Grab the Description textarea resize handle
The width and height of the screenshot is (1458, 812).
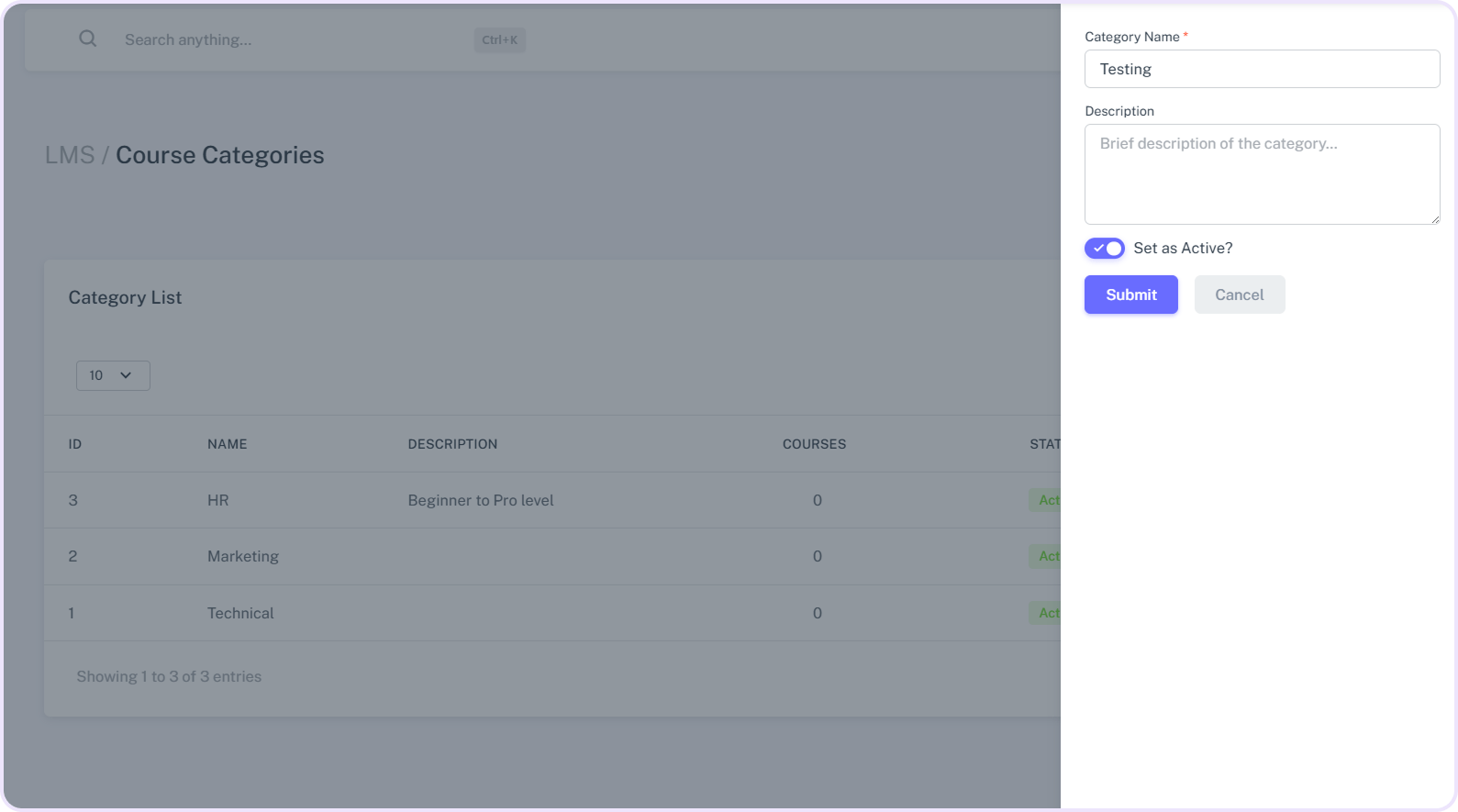point(1434,218)
